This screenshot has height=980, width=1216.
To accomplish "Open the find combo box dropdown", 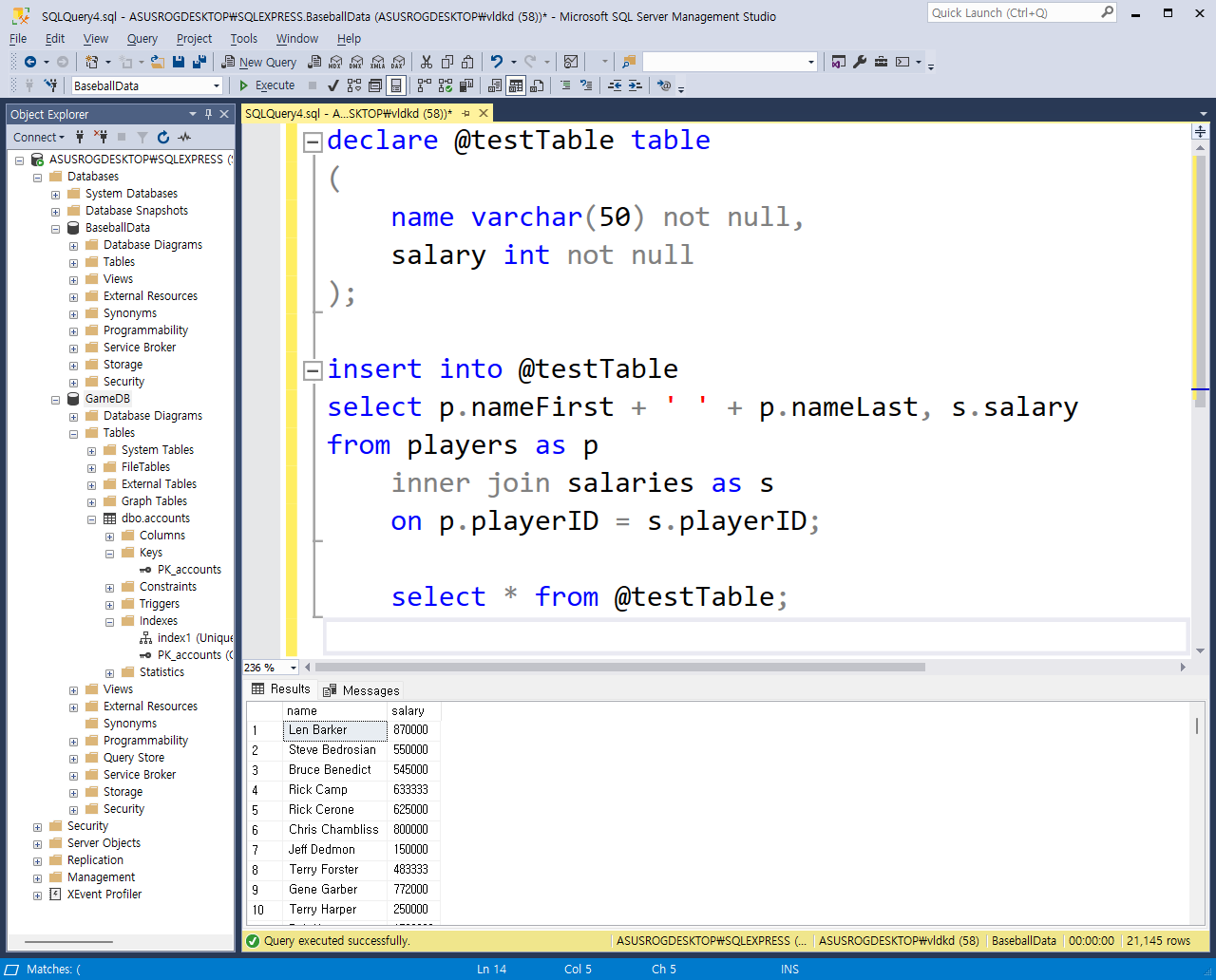I will coord(810,62).
